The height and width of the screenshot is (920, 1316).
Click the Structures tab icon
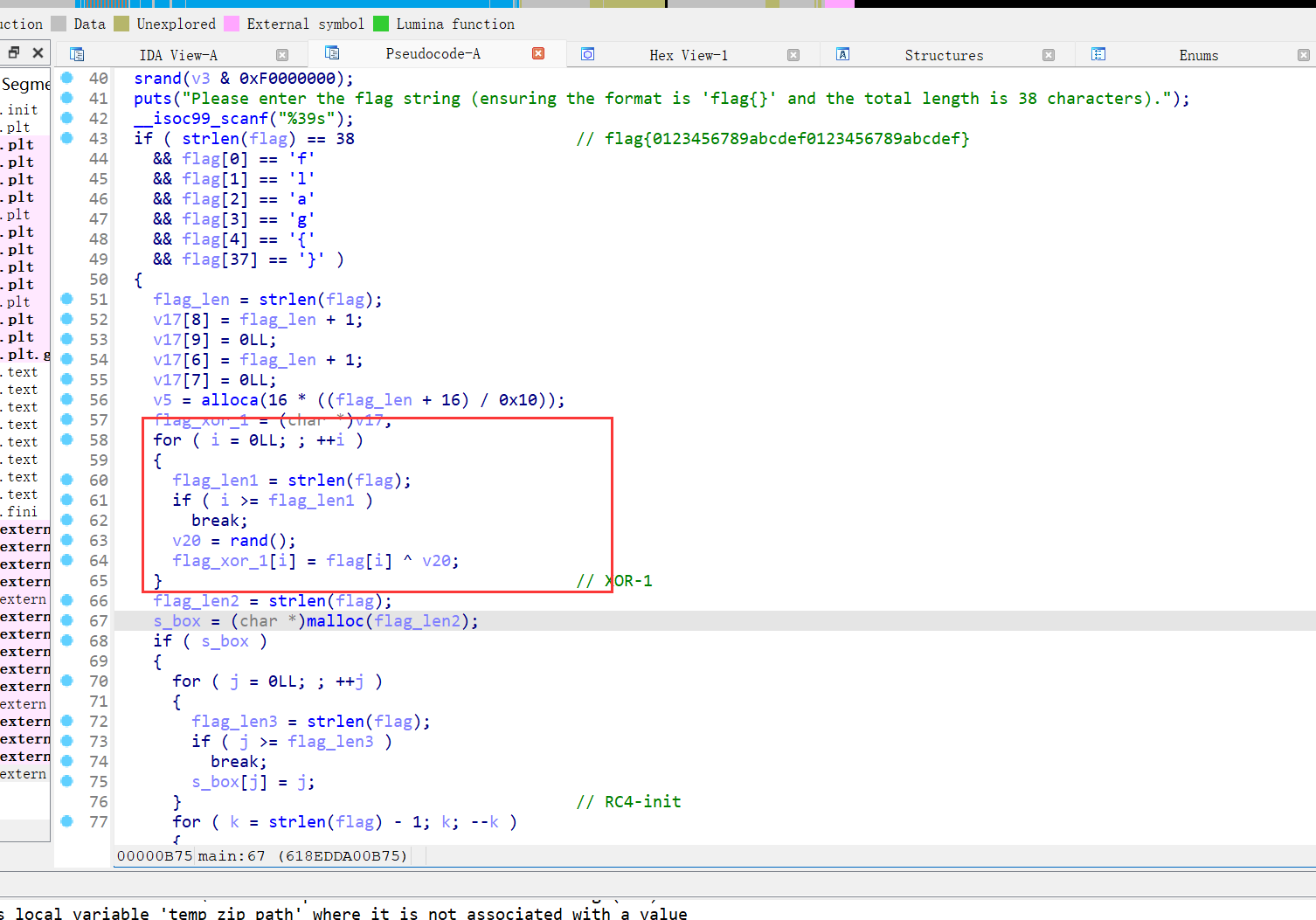click(842, 55)
